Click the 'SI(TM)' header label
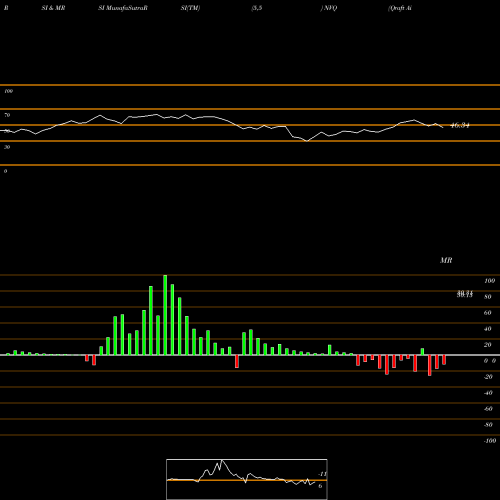The height and width of the screenshot is (500, 500). 190,8
